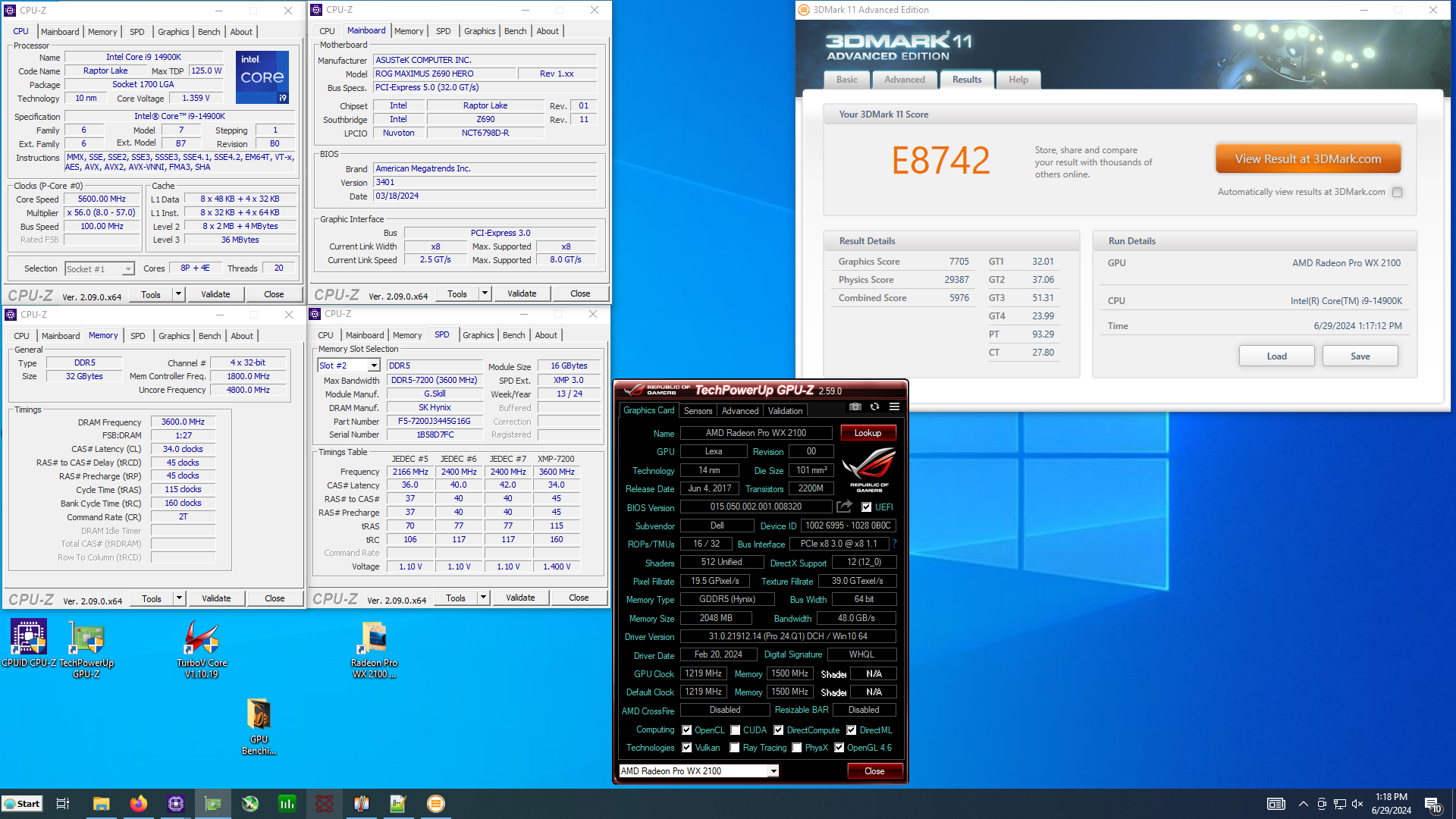The height and width of the screenshot is (819, 1456).
Task: Expand Tools arrow in the Memory tab window
Action: [x=179, y=598]
